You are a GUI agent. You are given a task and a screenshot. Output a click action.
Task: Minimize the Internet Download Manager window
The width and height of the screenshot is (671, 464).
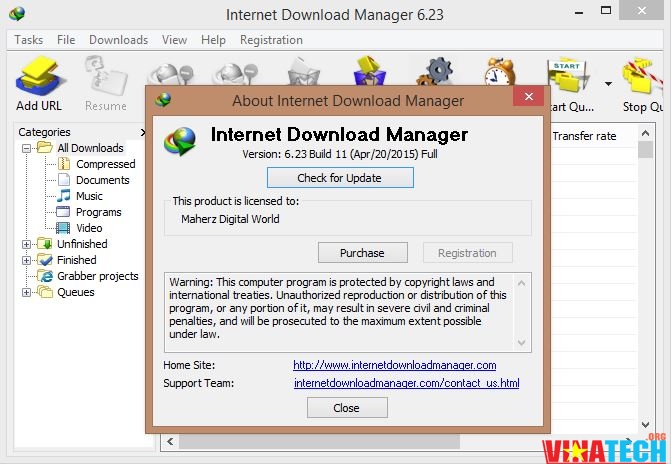click(579, 13)
